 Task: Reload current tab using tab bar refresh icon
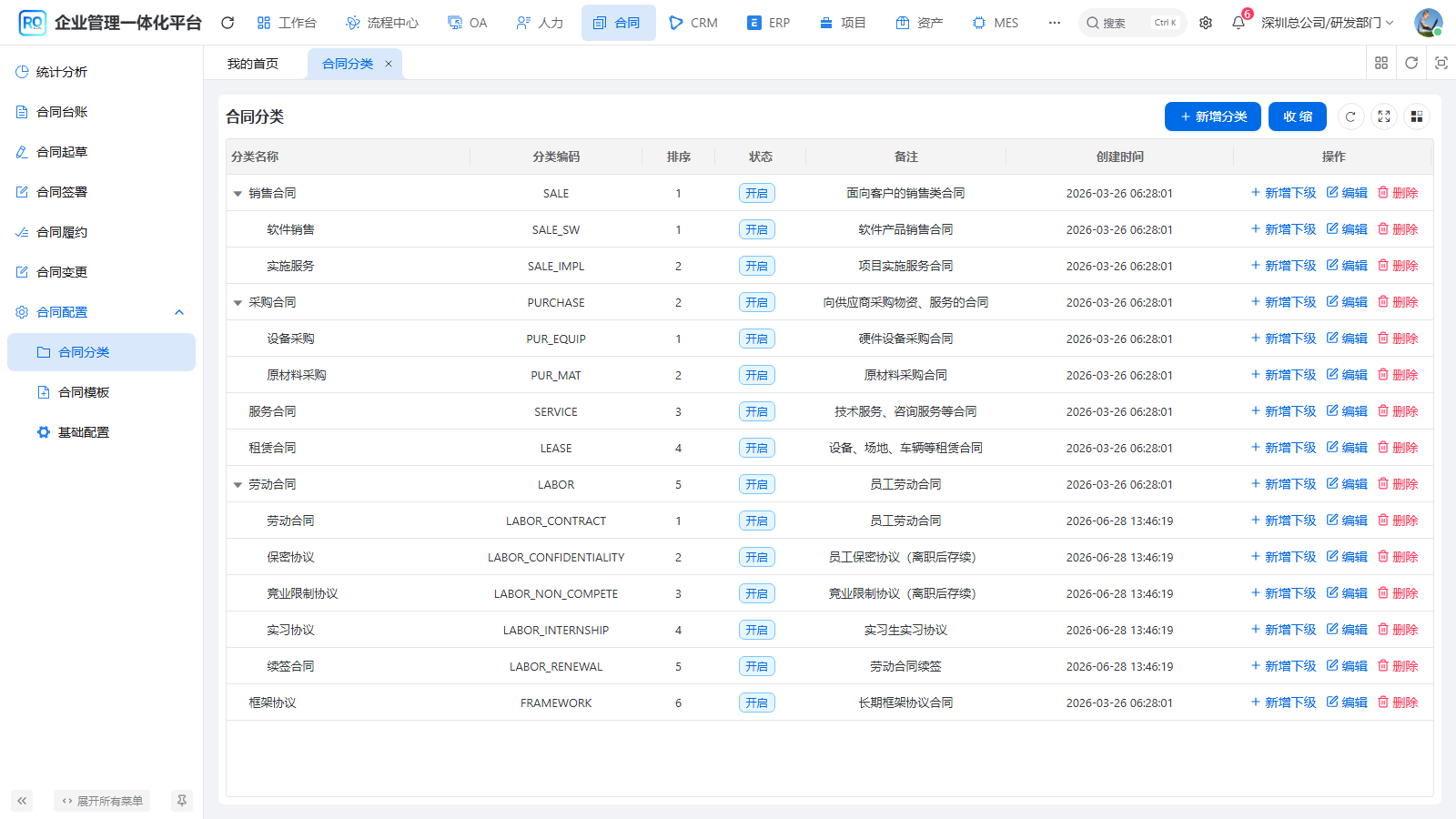pos(1411,63)
